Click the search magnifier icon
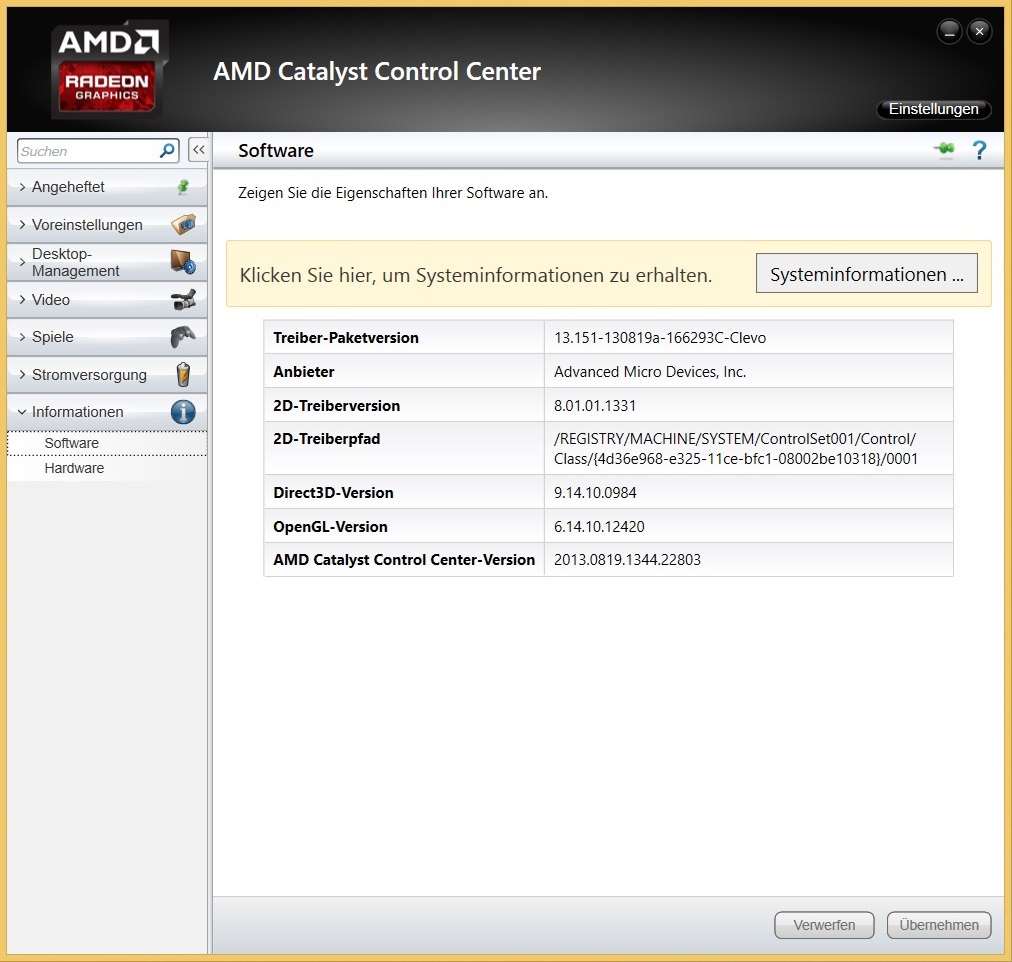Screen dimensions: 1012x962 [167, 151]
